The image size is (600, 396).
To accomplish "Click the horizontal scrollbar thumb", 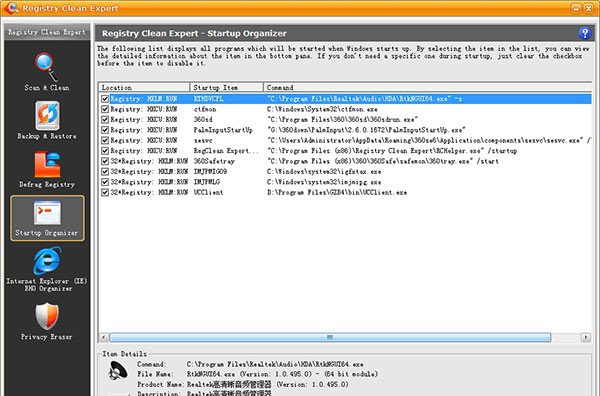I will tap(330, 337).
